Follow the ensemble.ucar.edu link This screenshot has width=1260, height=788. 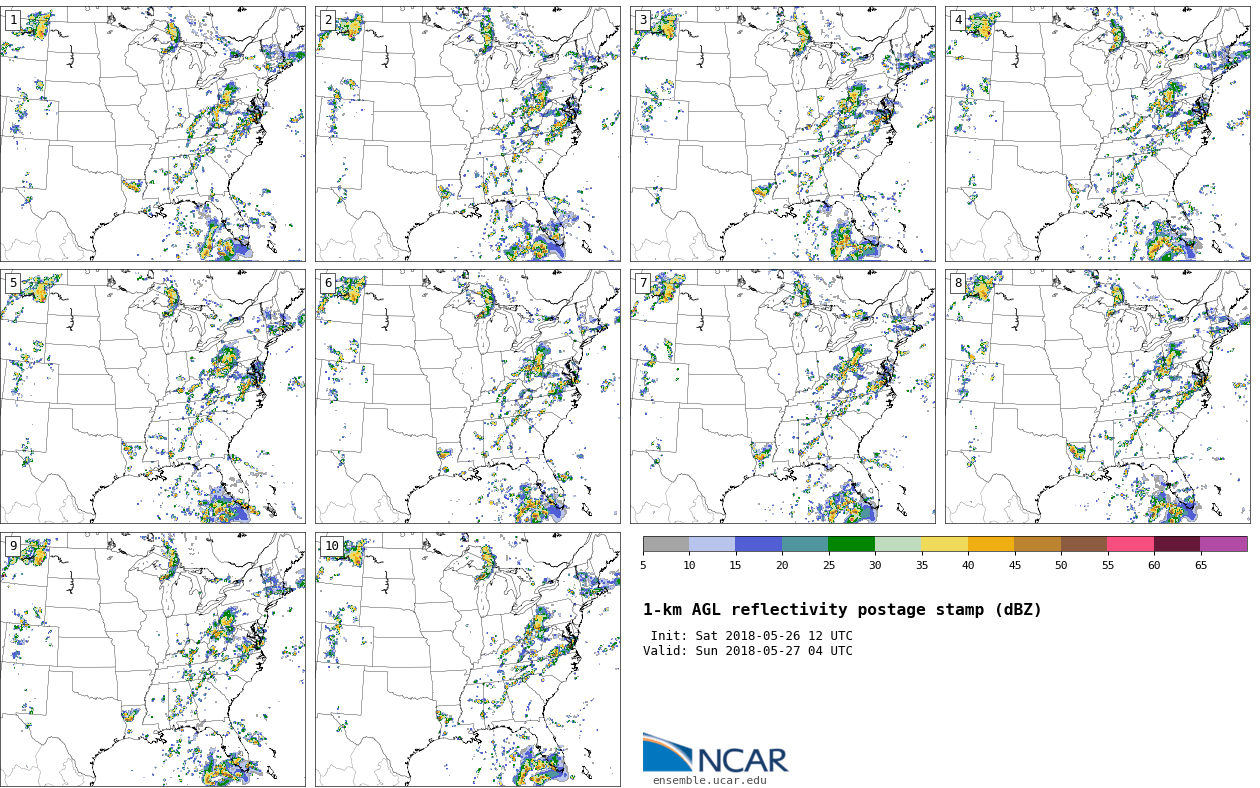(x=709, y=781)
